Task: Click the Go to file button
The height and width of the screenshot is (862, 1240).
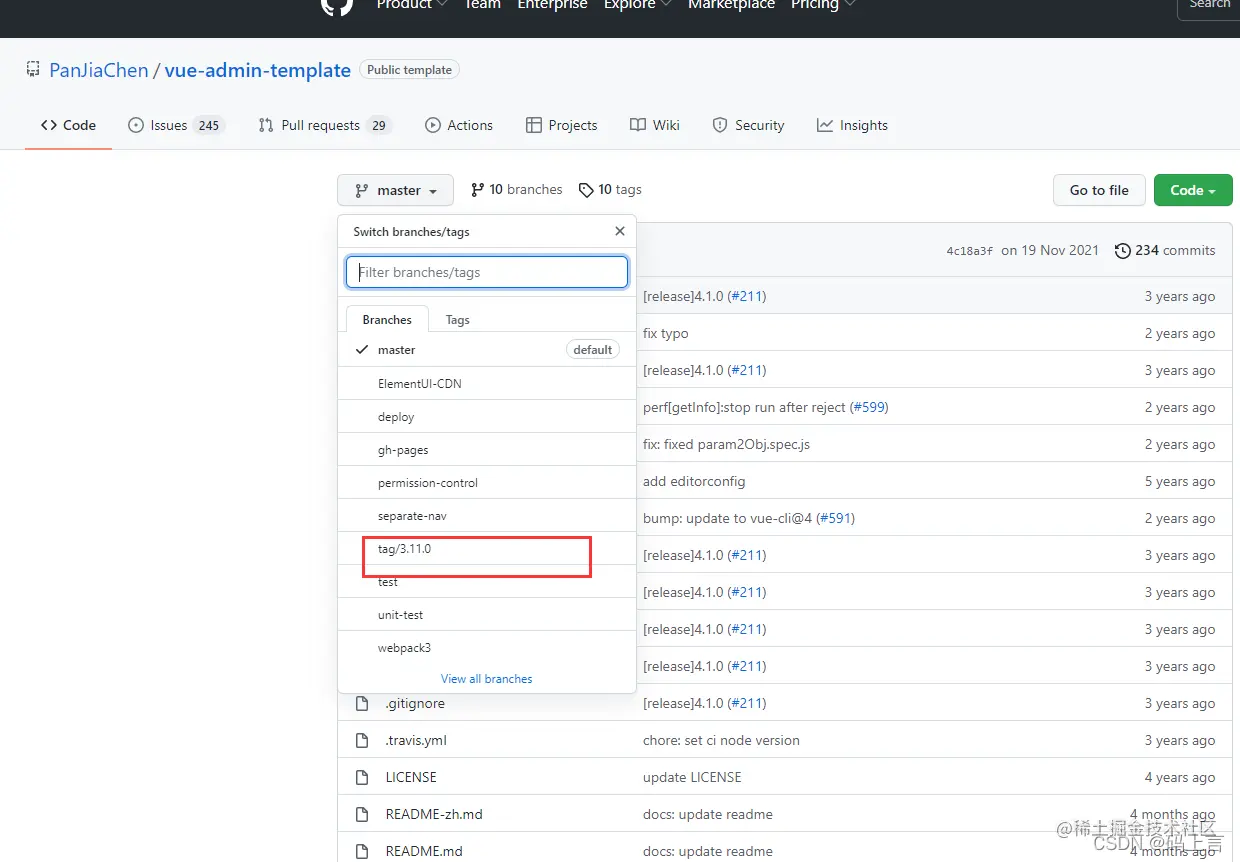Action: pyautogui.click(x=1099, y=190)
